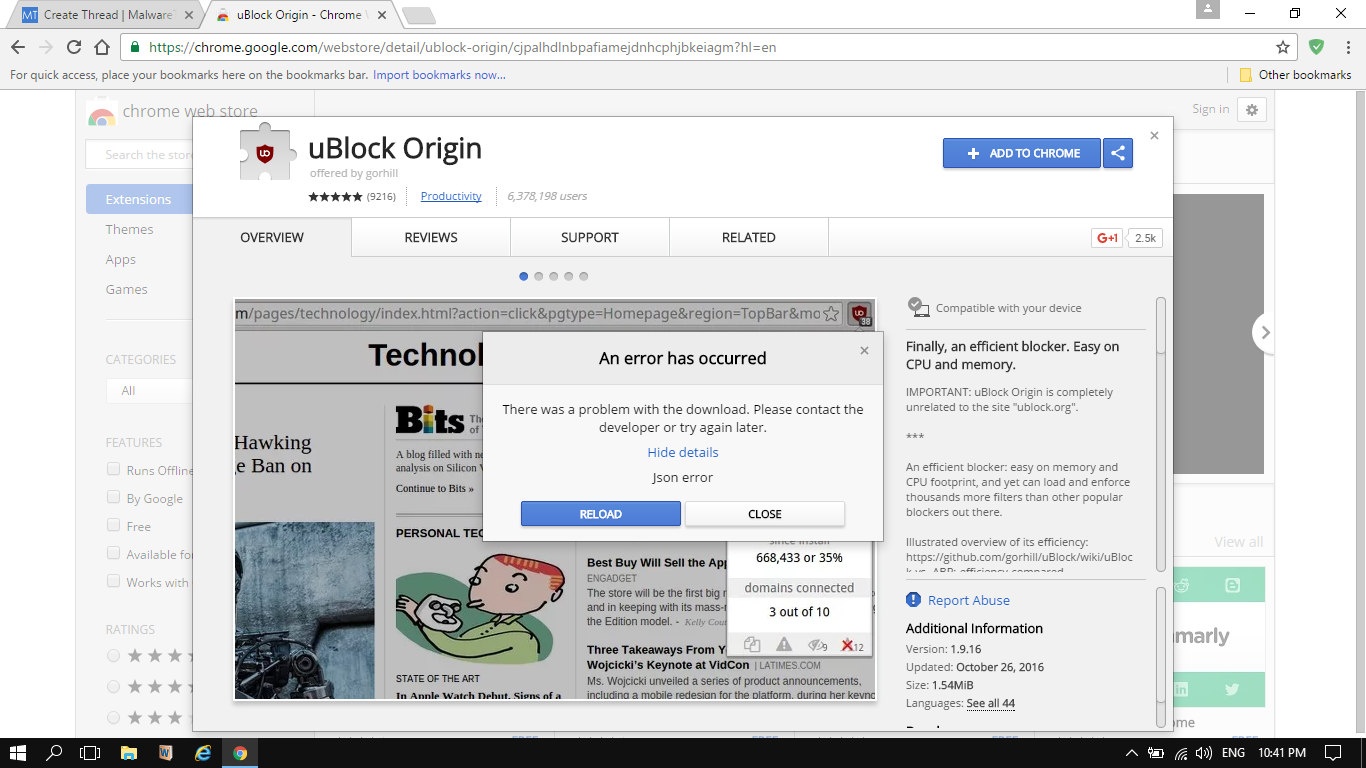Image resolution: width=1366 pixels, height=768 pixels.
Task: Bookmark this page with the star icon
Action: point(1283,47)
